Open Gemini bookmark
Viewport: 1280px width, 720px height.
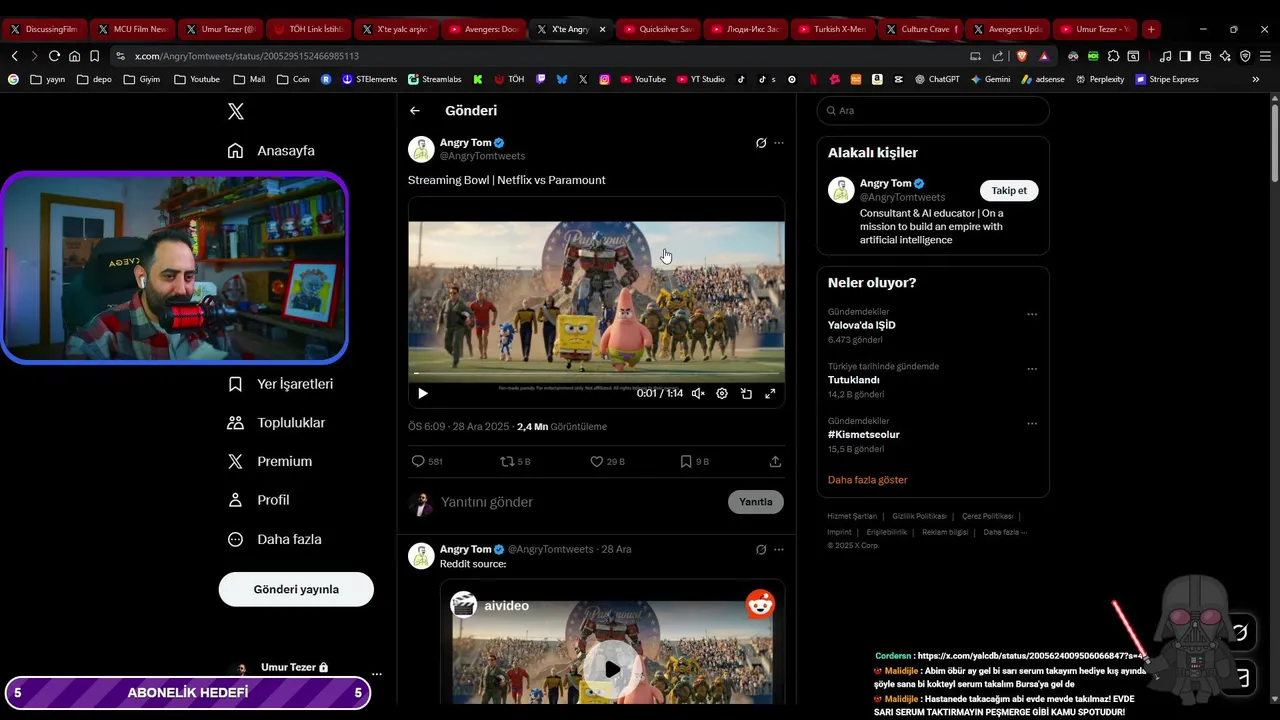click(990, 79)
